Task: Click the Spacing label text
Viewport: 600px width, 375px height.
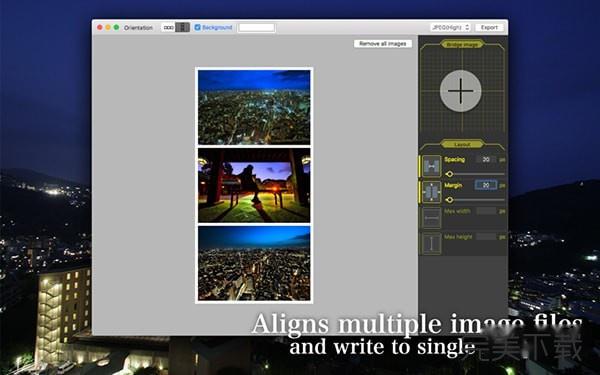Action: click(455, 160)
